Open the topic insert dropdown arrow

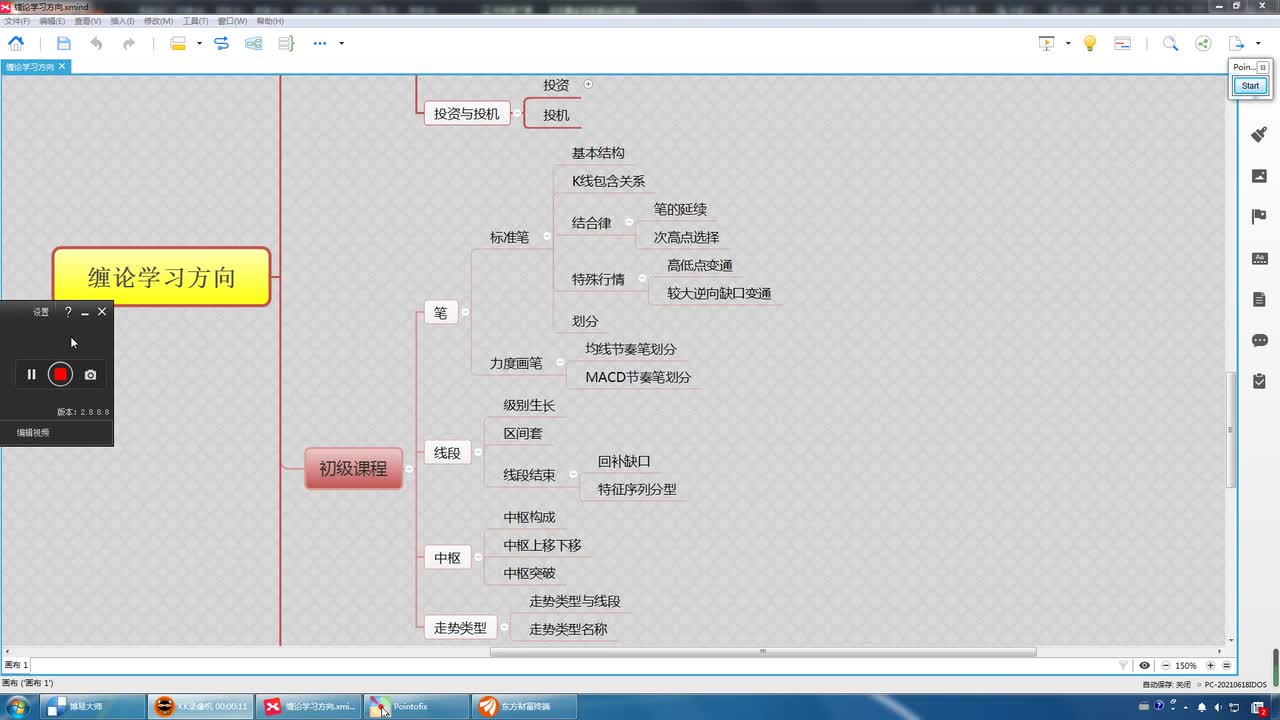point(199,43)
